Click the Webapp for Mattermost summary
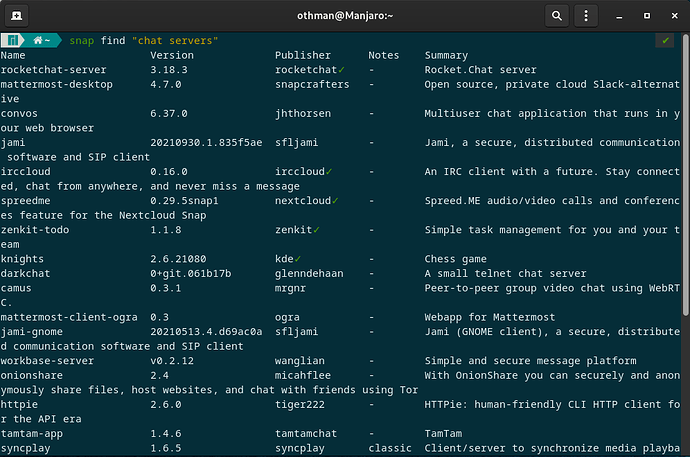The height and width of the screenshot is (457, 690). (x=490, y=317)
